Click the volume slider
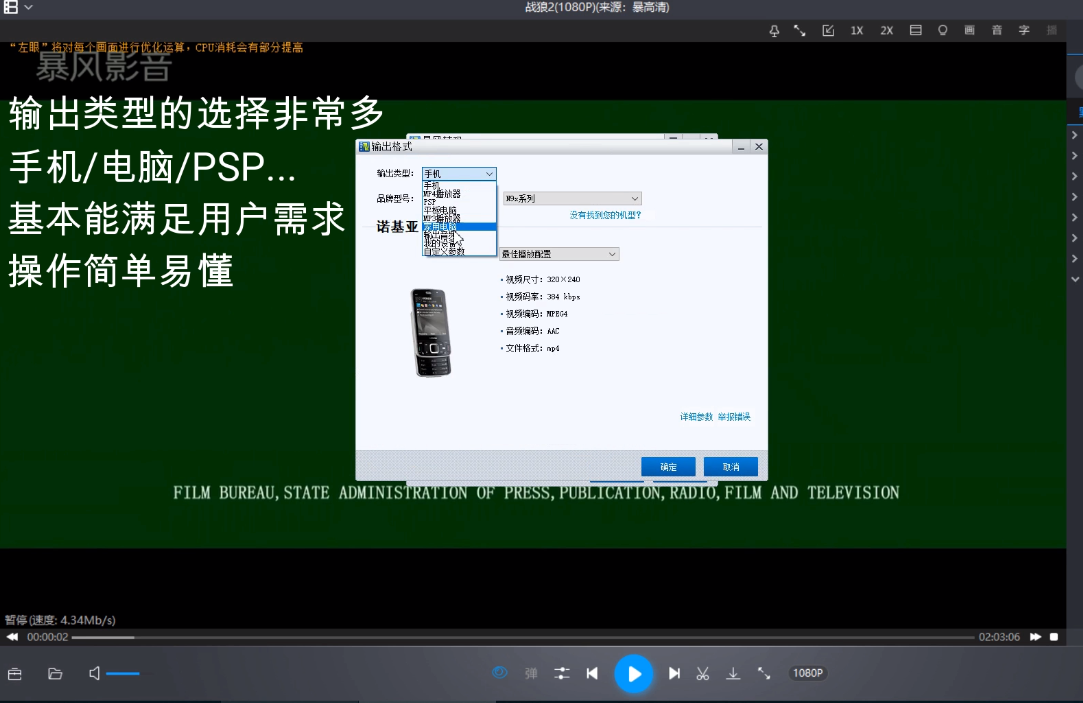Image resolution: width=1083 pixels, height=703 pixels. tap(125, 673)
